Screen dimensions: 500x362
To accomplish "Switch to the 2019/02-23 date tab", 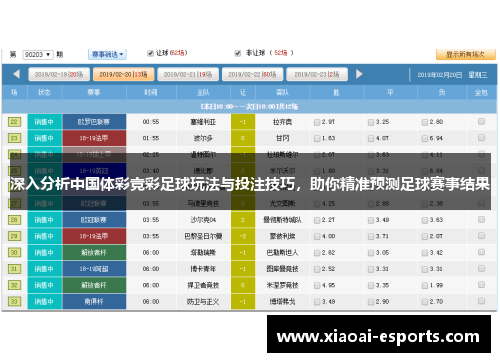I will pyautogui.click(x=317, y=74).
